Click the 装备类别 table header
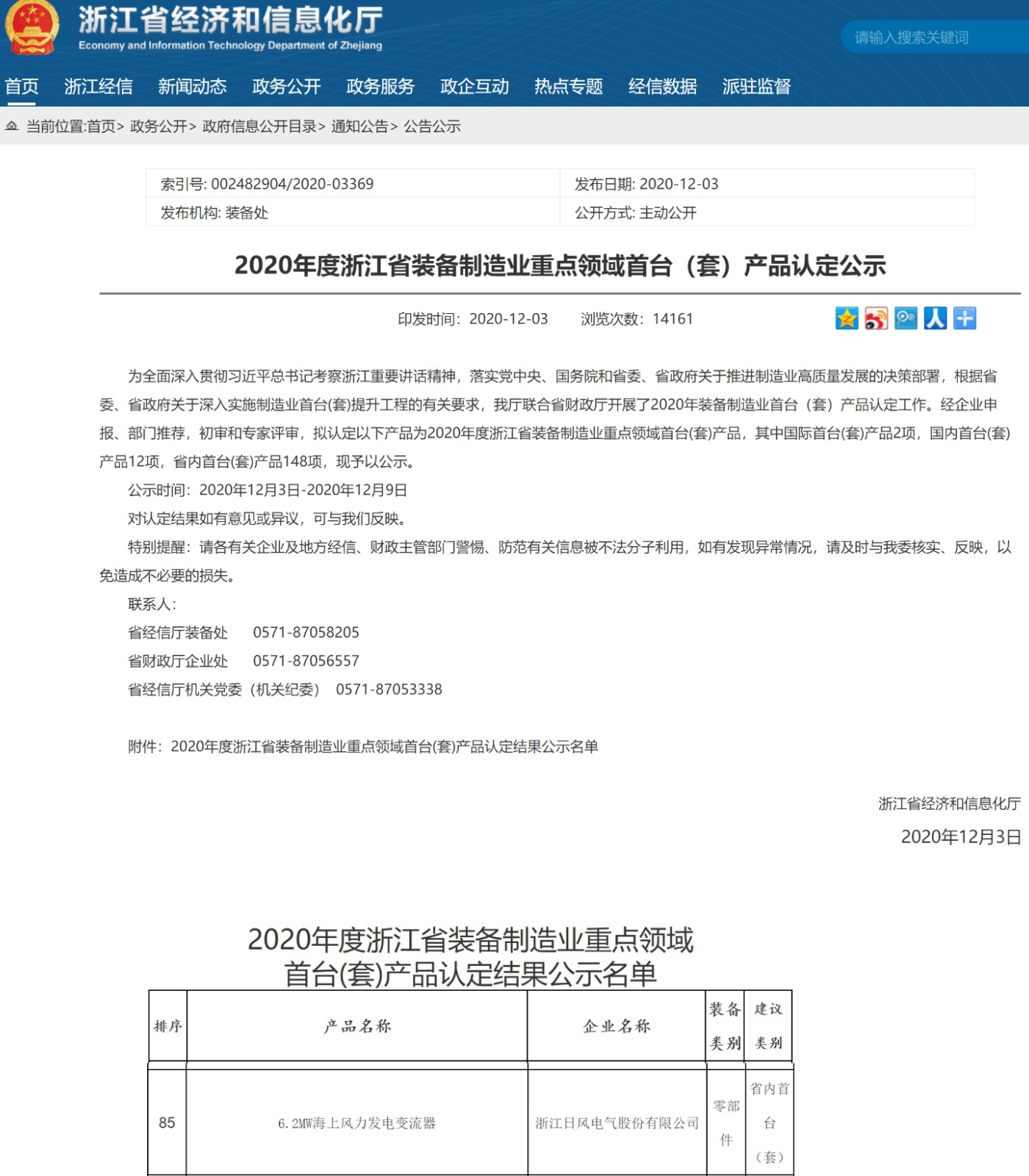 [725, 1026]
